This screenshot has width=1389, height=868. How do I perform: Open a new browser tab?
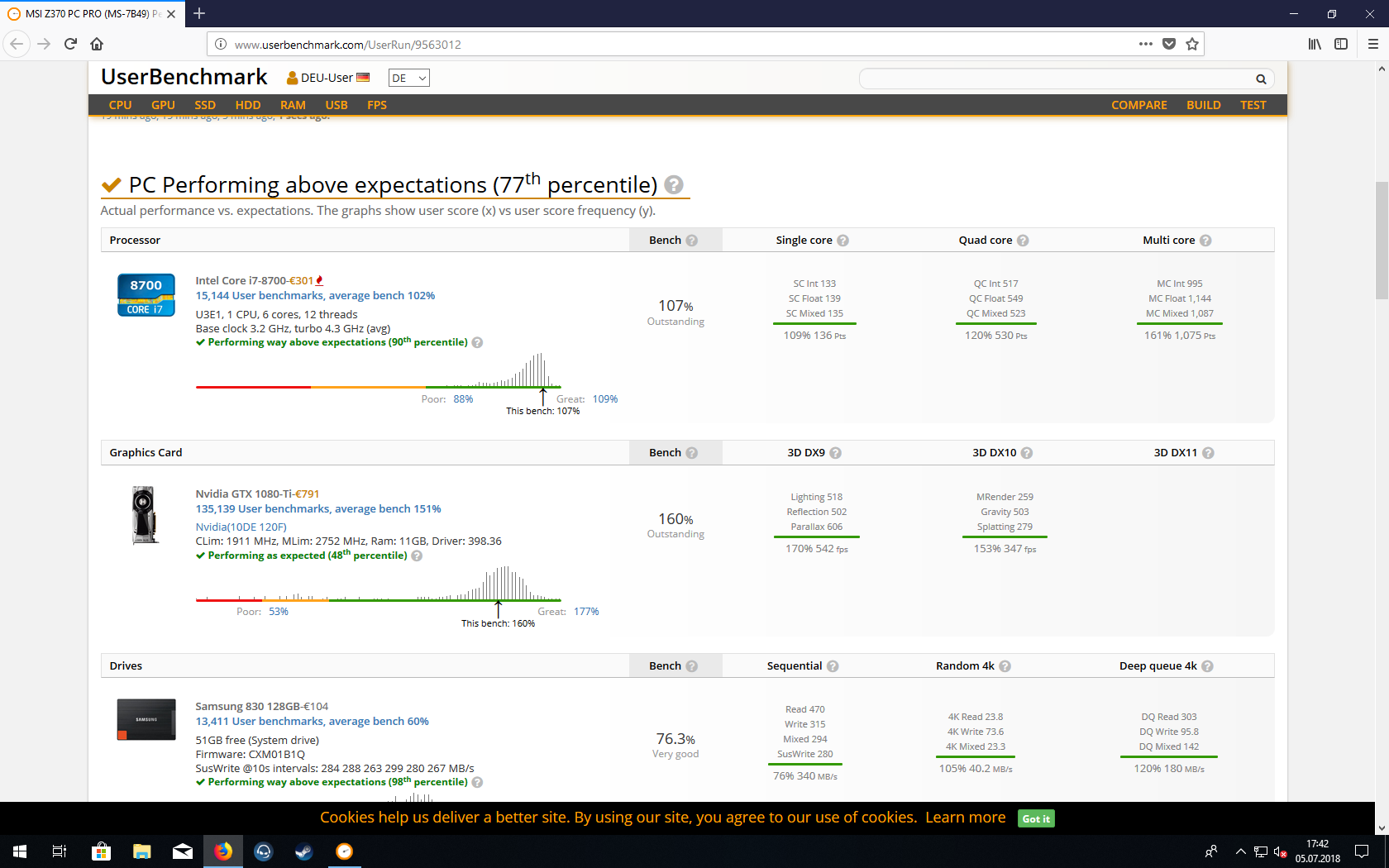(x=199, y=13)
